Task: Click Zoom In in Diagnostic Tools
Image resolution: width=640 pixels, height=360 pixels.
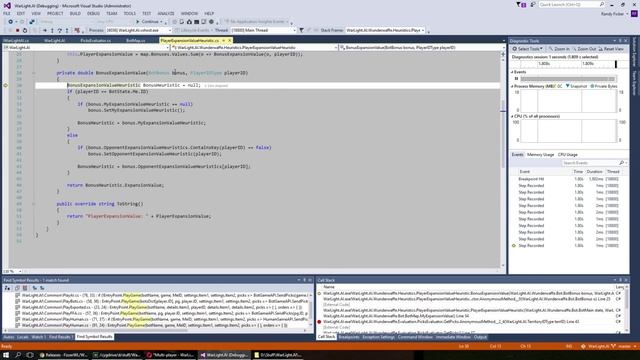Action: pos(559,49)
